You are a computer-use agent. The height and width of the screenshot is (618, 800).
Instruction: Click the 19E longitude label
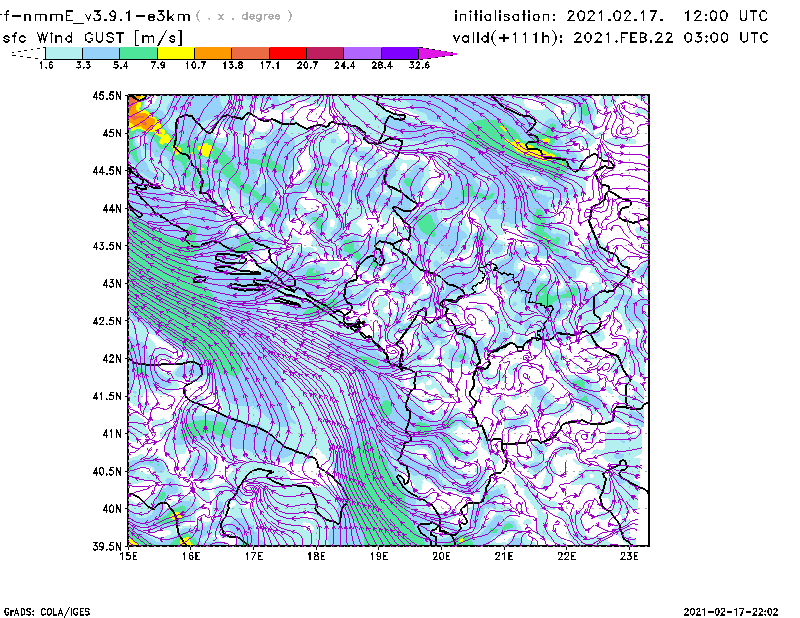click(x=379, y=556)
